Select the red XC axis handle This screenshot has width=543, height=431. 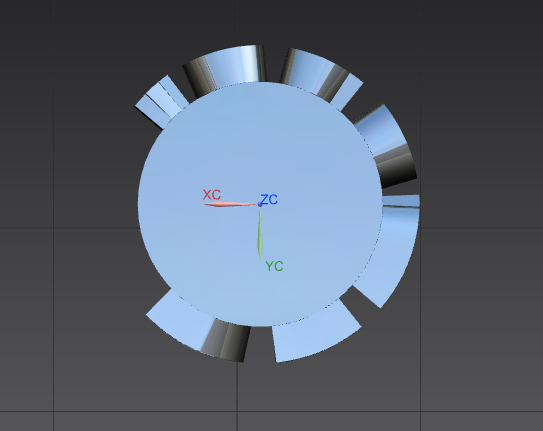click(230, 205)
